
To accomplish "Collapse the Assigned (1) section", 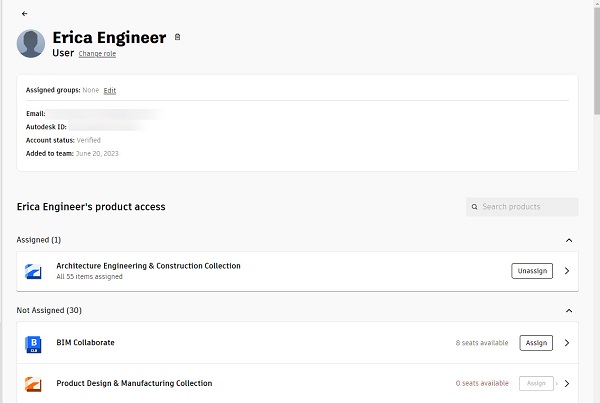I will [569, 240].
